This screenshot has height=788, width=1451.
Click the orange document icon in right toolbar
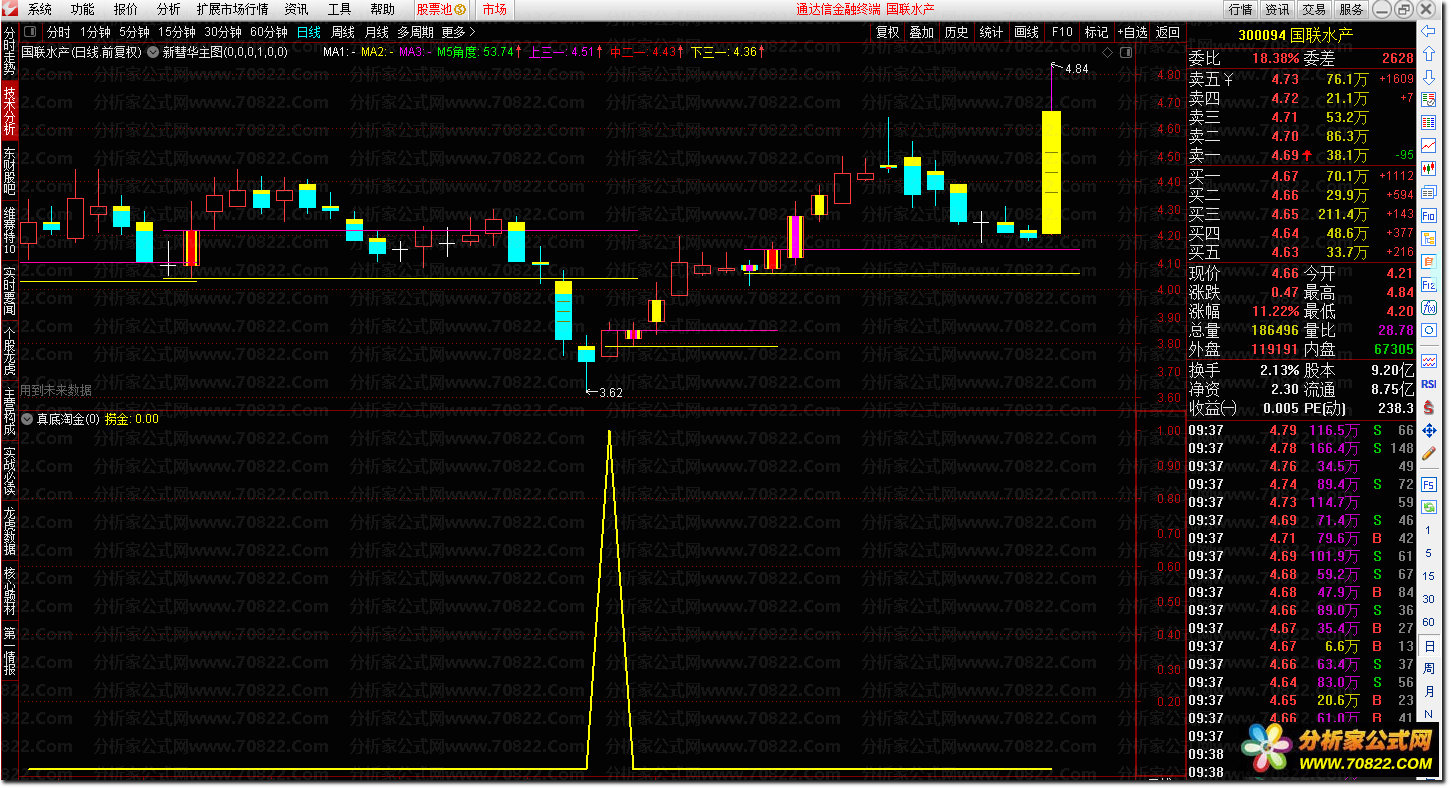[x=1429, y=261]
